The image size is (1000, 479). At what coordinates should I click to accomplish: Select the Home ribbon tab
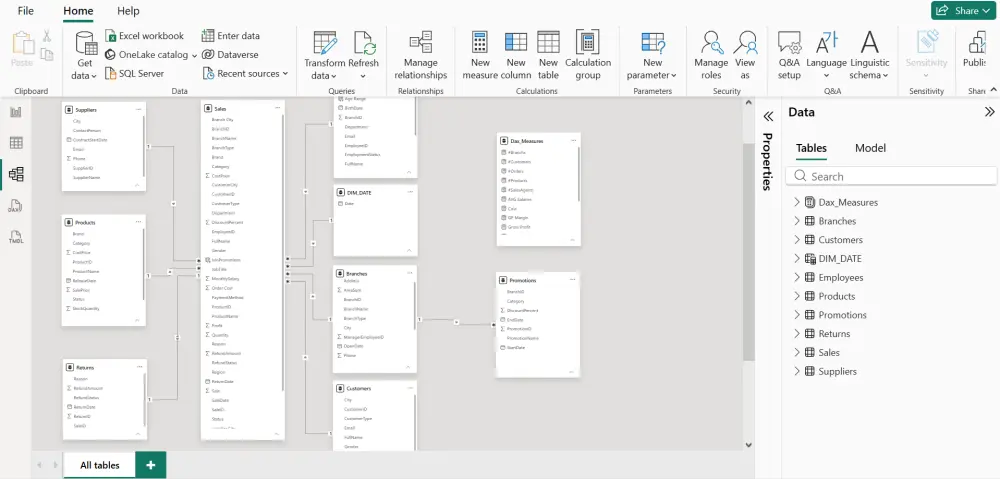78,11
